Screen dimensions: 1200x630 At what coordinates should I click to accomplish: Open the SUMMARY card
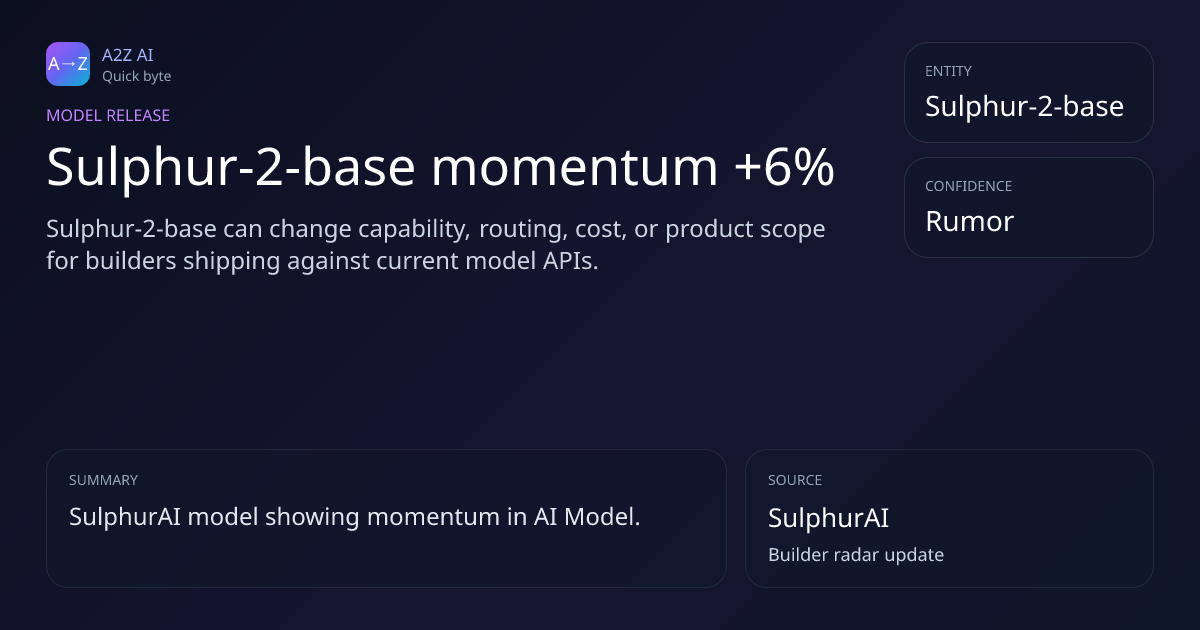click(x=386, y=518)
